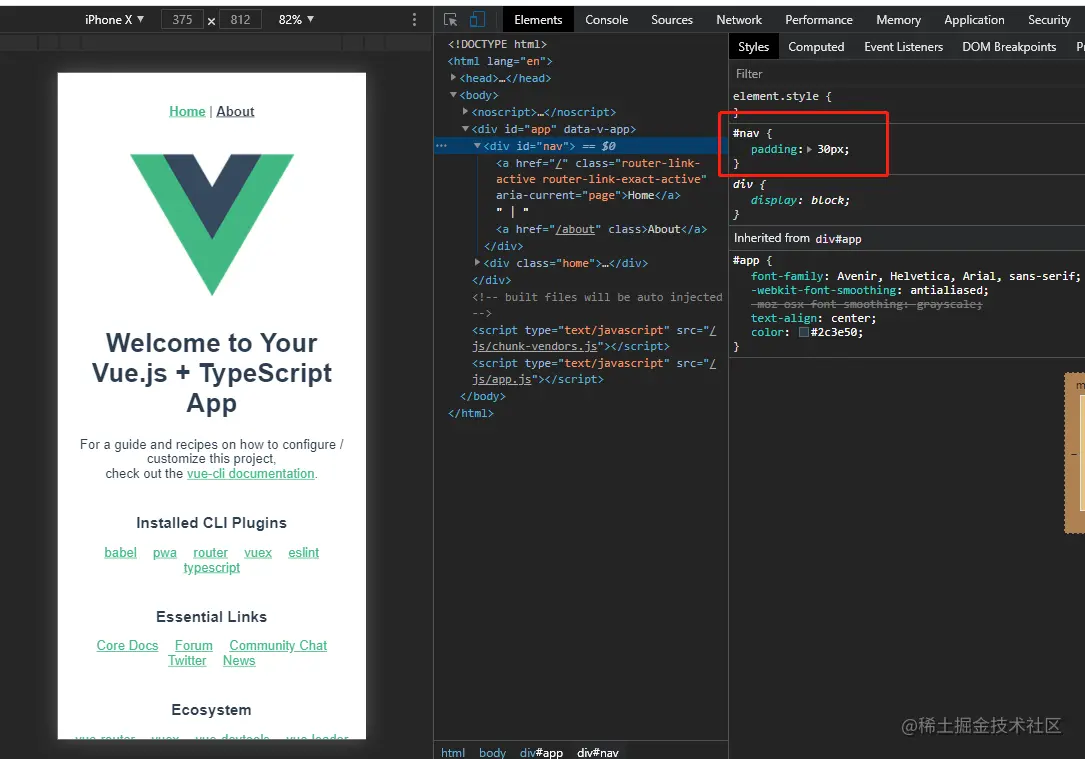Select the html lang en line
This screenshot has width=1085, height=759.
point(500,61)
